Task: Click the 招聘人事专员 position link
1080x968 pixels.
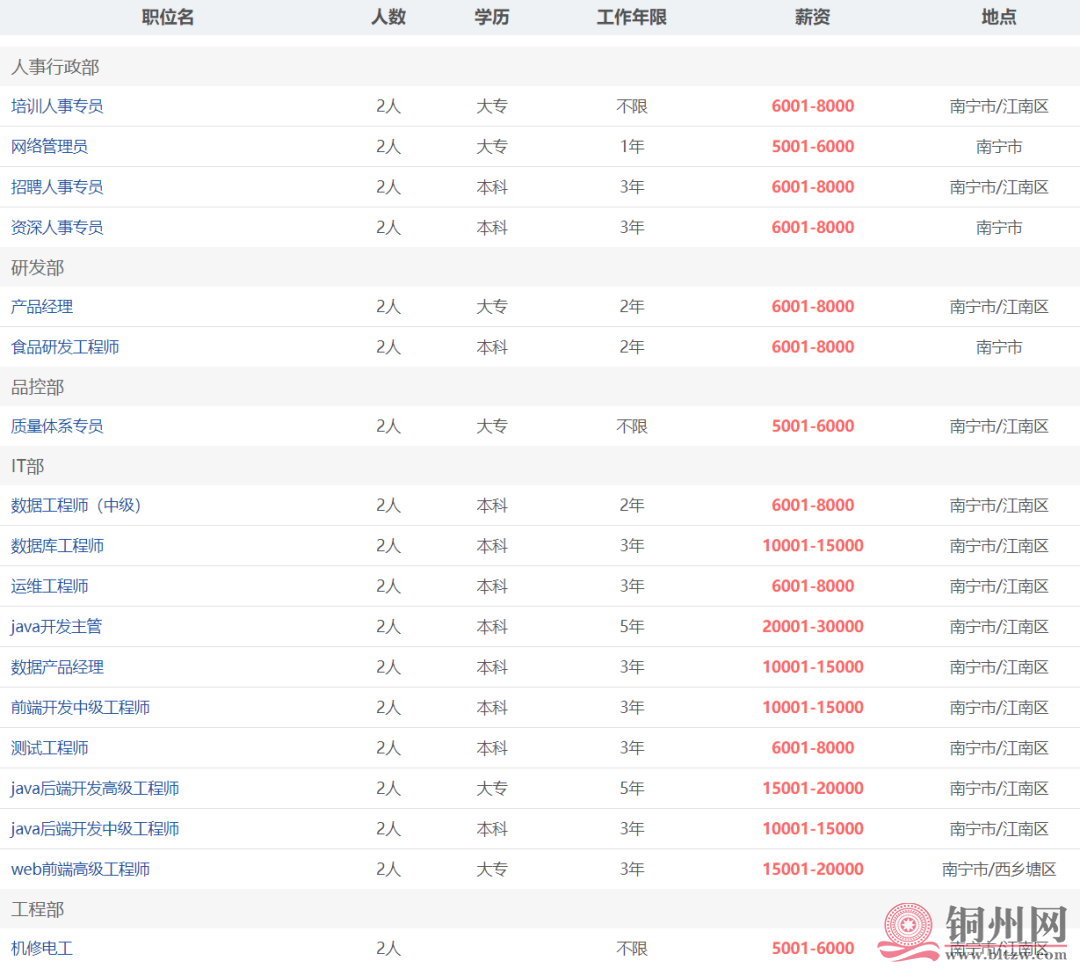Action: 57,187
